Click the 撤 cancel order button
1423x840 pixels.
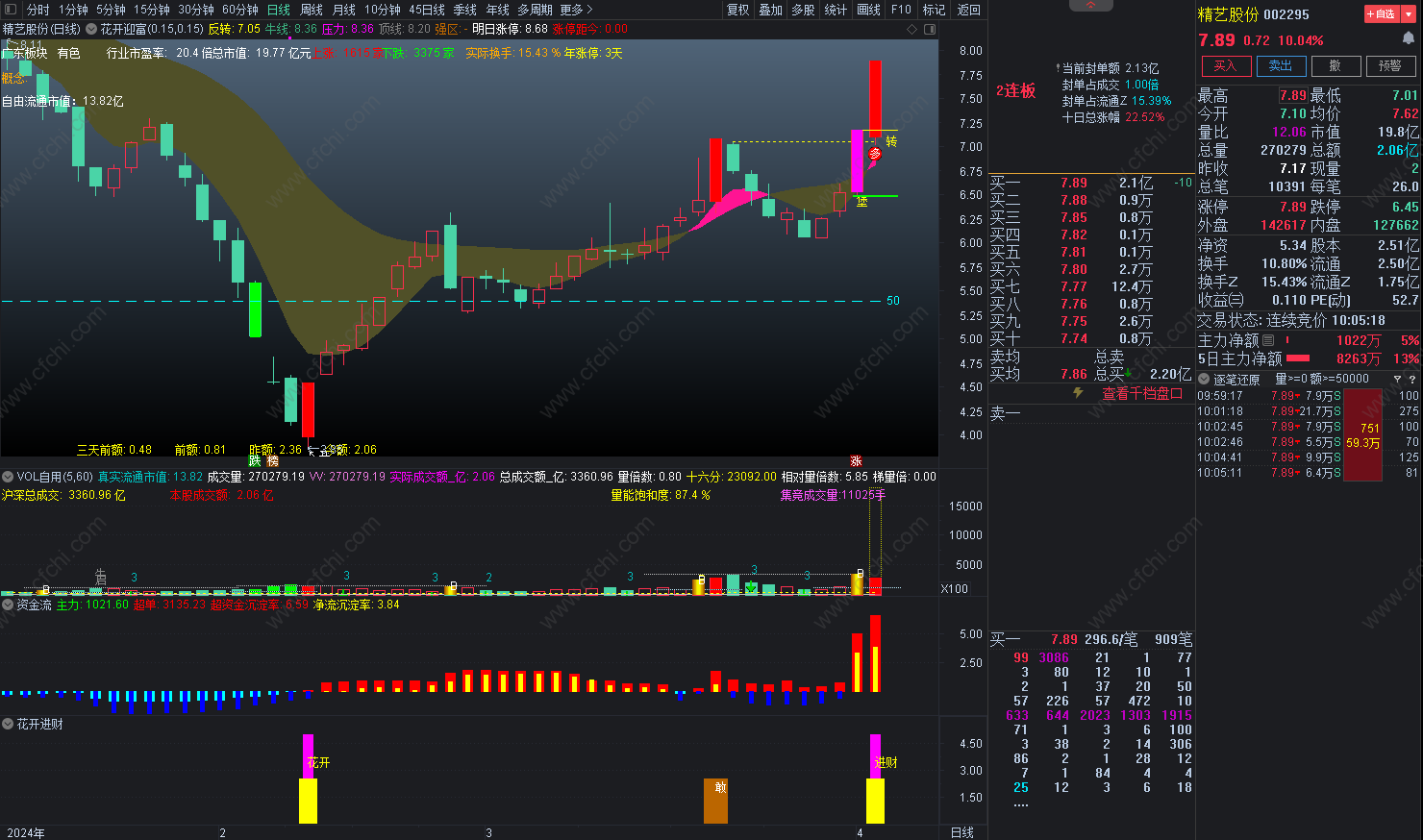tap(1336, 65)
